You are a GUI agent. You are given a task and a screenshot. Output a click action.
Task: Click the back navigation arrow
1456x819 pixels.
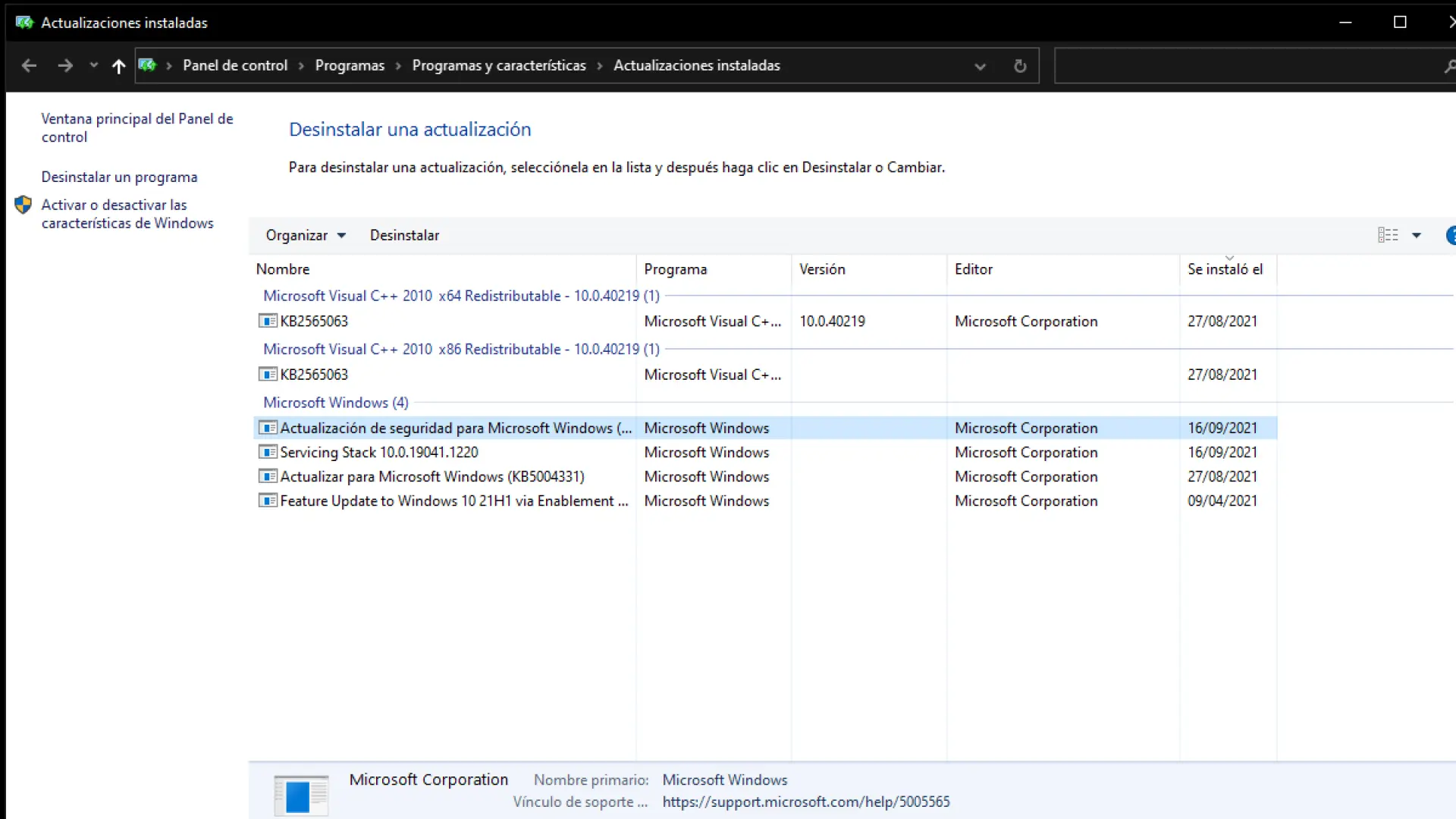point(29,66)
